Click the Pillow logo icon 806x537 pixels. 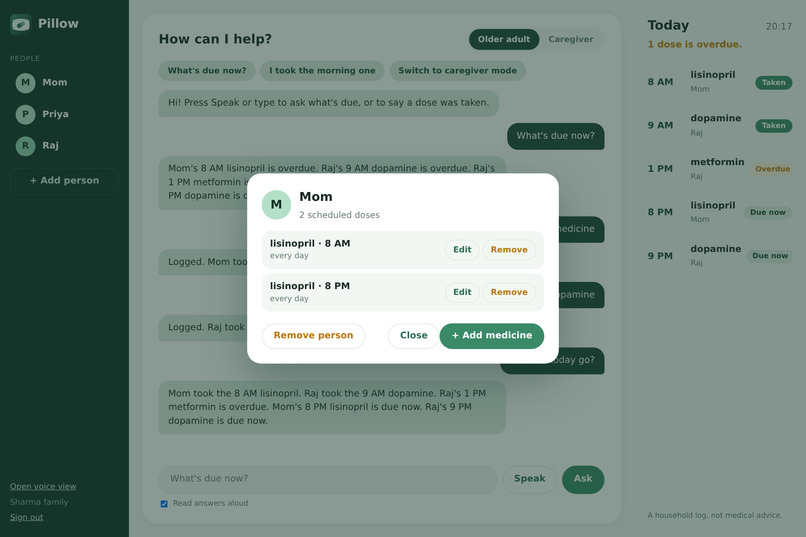coord(21,24)
